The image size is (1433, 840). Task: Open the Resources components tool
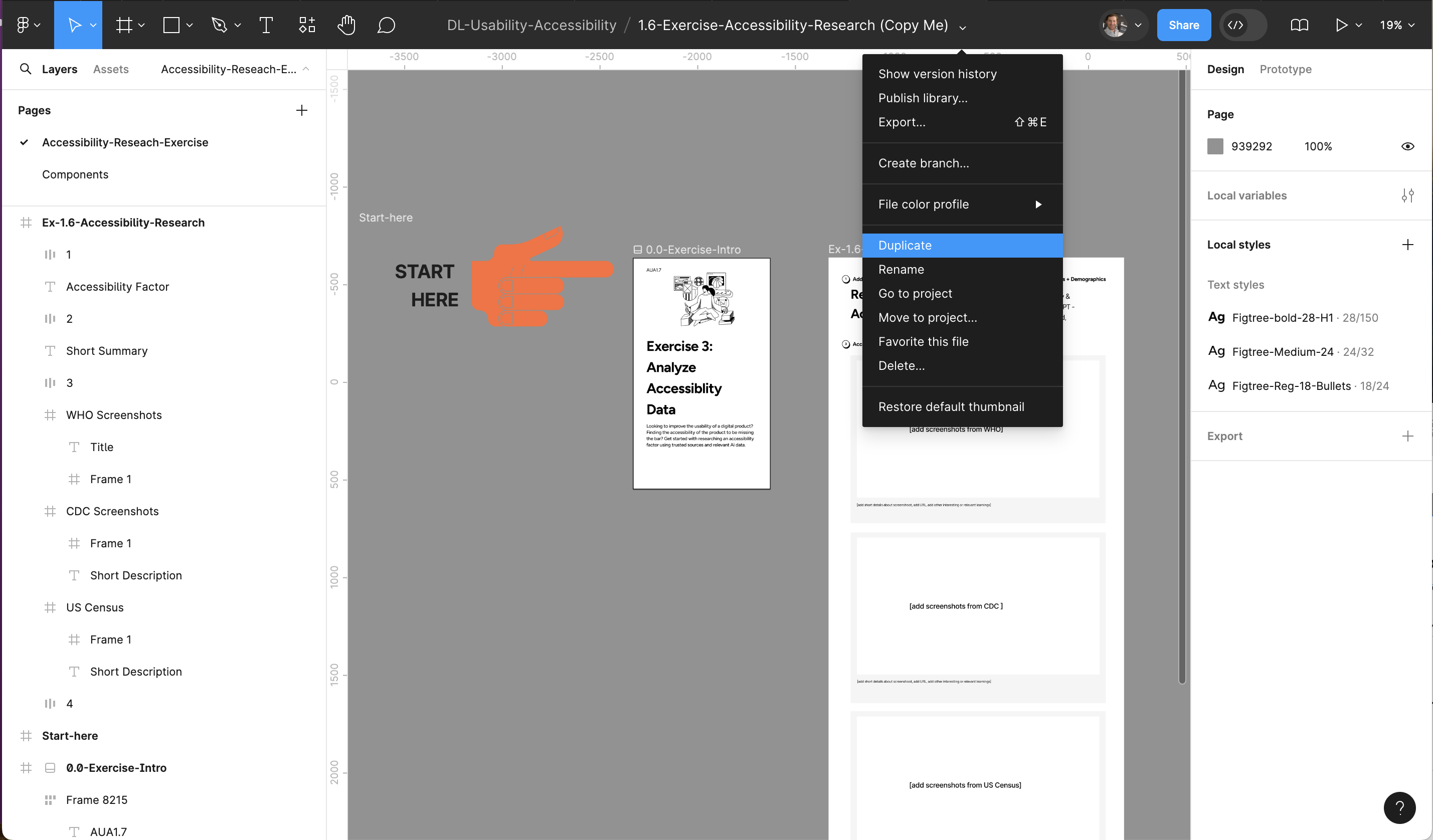(307, 25)
